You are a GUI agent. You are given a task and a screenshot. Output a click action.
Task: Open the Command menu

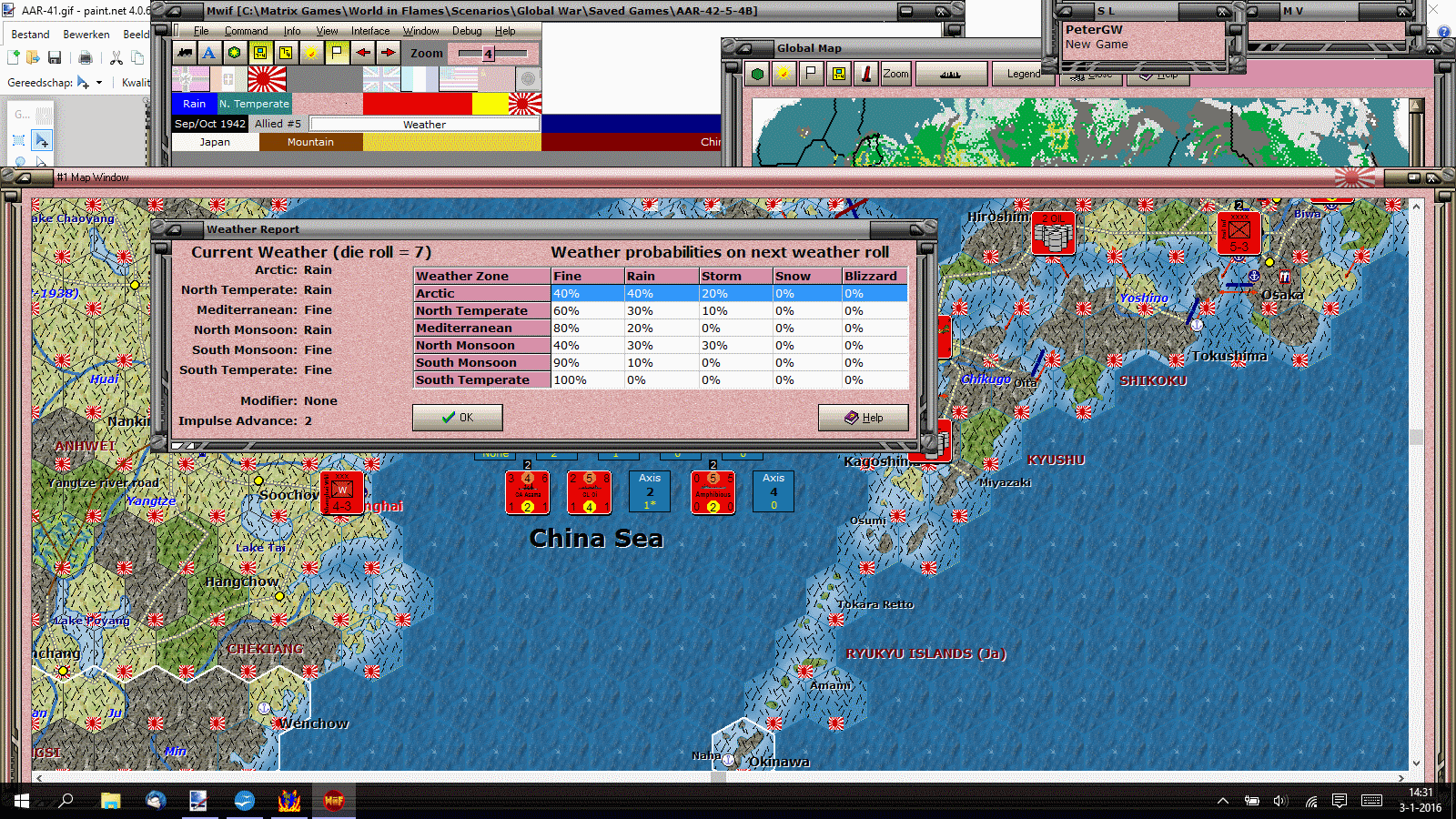coord(247,31)
